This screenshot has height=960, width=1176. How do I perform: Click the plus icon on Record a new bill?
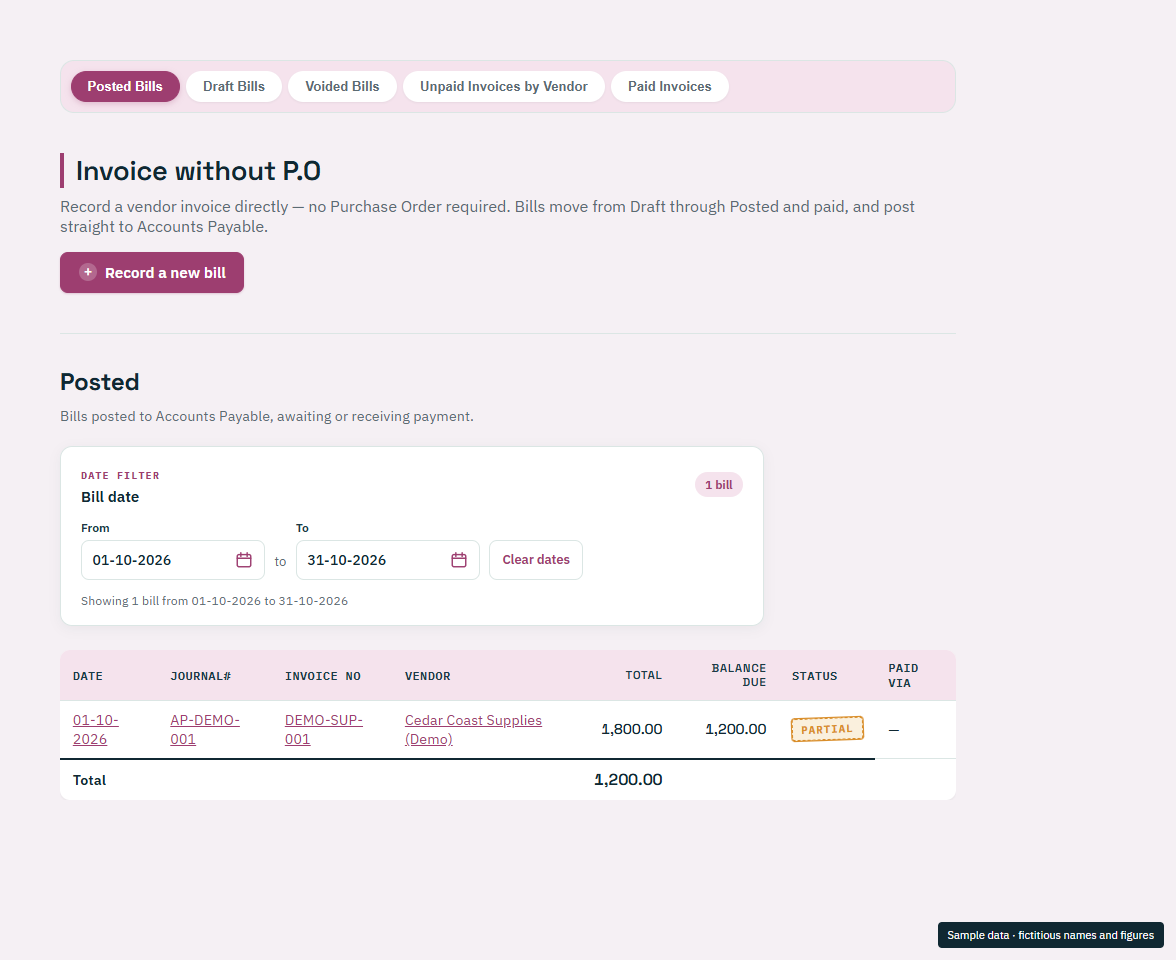88,272
